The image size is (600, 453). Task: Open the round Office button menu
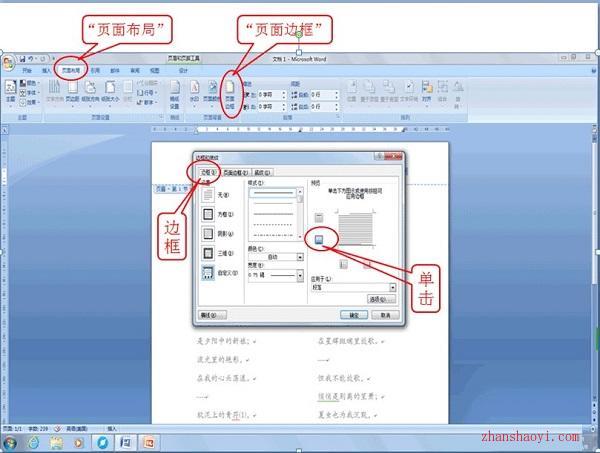pos(8,62)
